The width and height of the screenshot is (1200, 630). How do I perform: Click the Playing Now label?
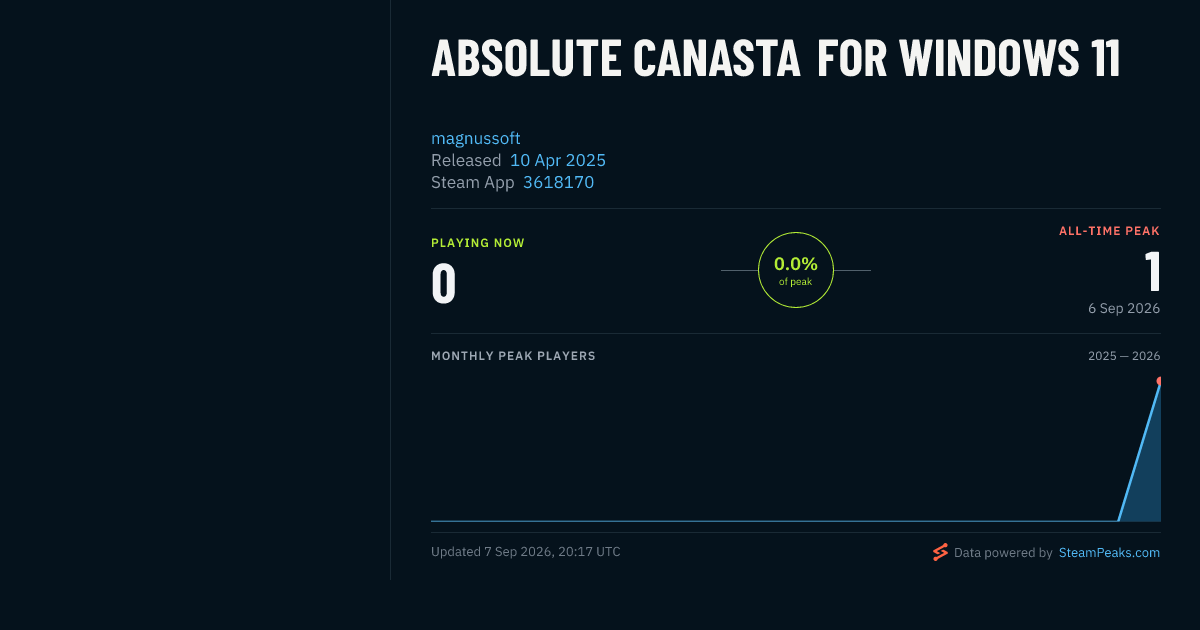pyautogui.click(x=478, y=243)
